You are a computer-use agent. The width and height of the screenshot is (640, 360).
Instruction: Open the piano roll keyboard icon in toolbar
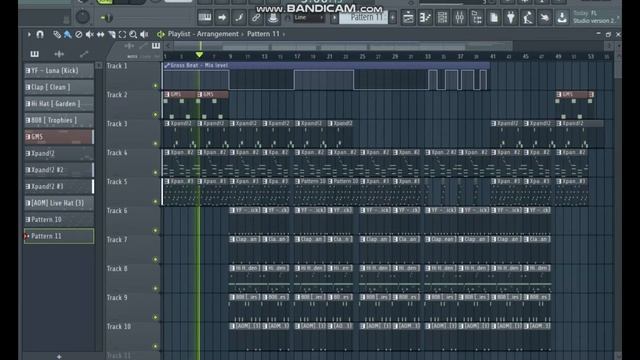[x=204, y=18]
